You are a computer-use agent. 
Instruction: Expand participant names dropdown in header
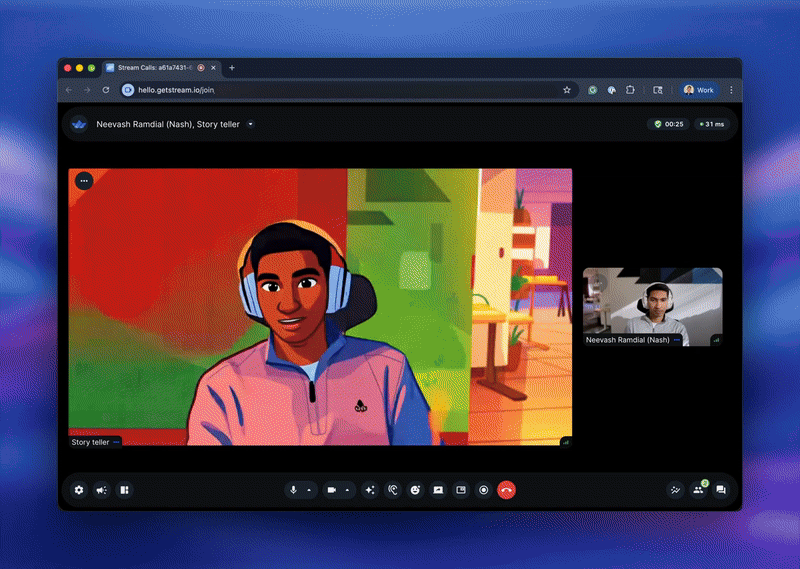[x=251, y=124]
